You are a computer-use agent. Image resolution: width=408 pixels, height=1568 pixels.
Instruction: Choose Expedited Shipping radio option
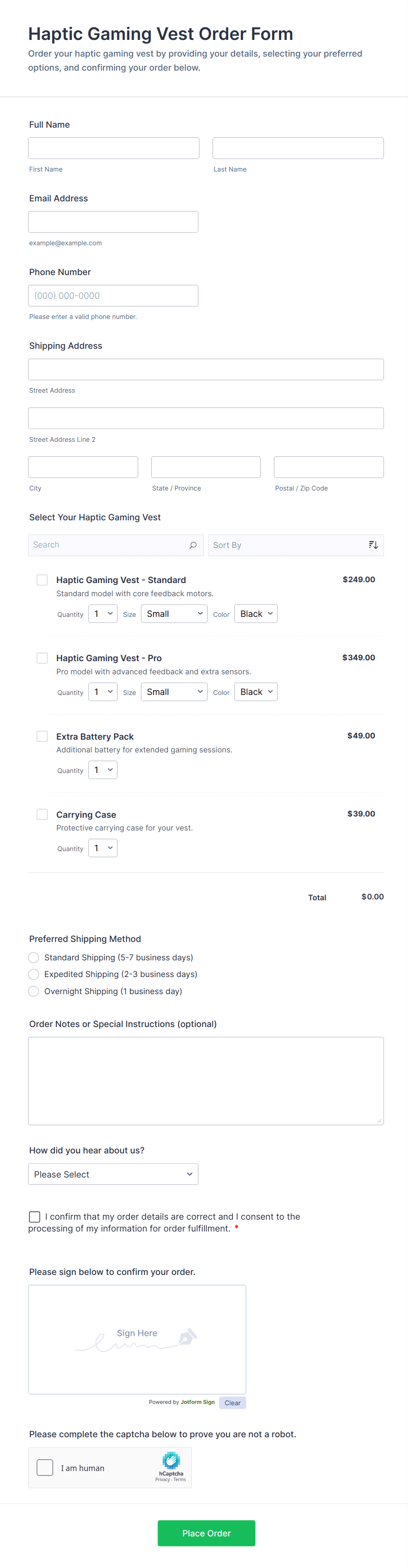[34, 974]
